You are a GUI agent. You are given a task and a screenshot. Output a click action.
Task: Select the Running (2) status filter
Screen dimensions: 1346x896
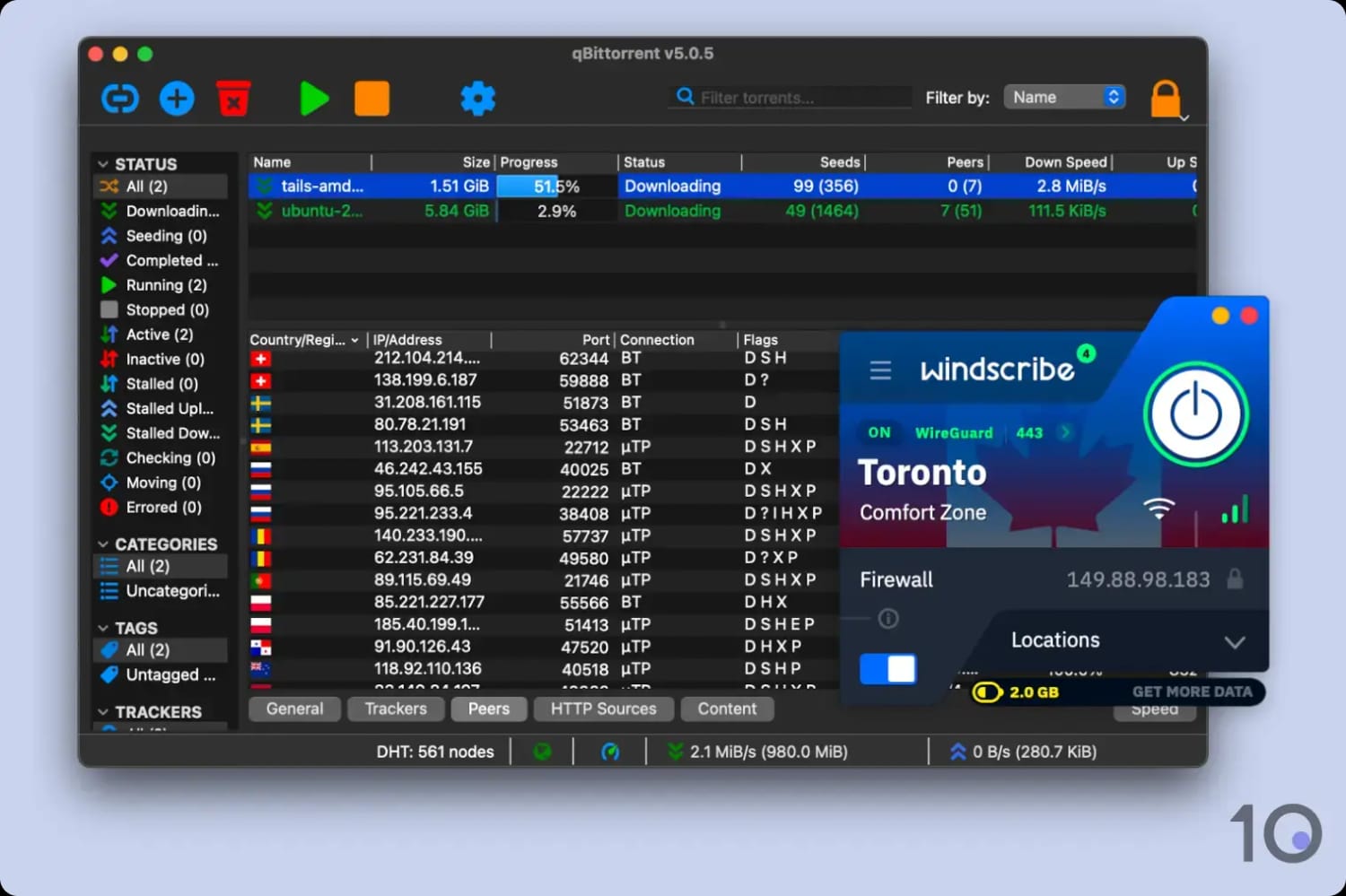[161, 285]
